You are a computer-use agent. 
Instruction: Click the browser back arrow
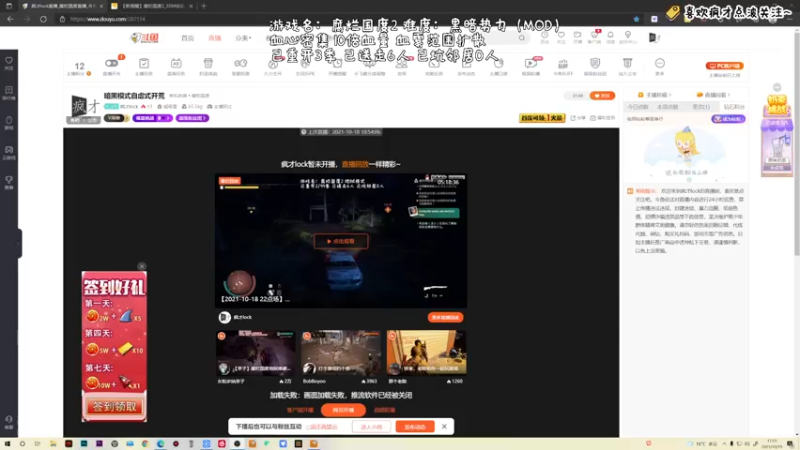coord(10,19)
